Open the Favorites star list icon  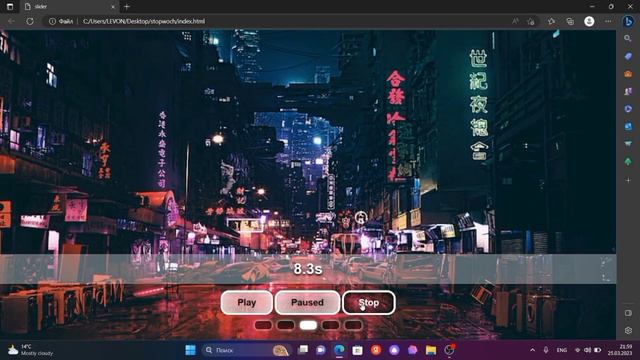coord(551,21)
